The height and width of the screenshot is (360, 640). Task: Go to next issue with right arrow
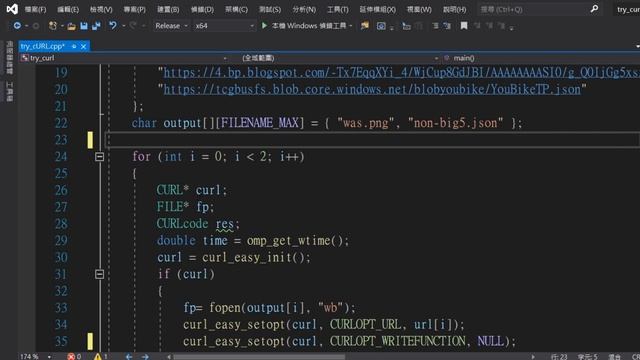click(145, 356)
